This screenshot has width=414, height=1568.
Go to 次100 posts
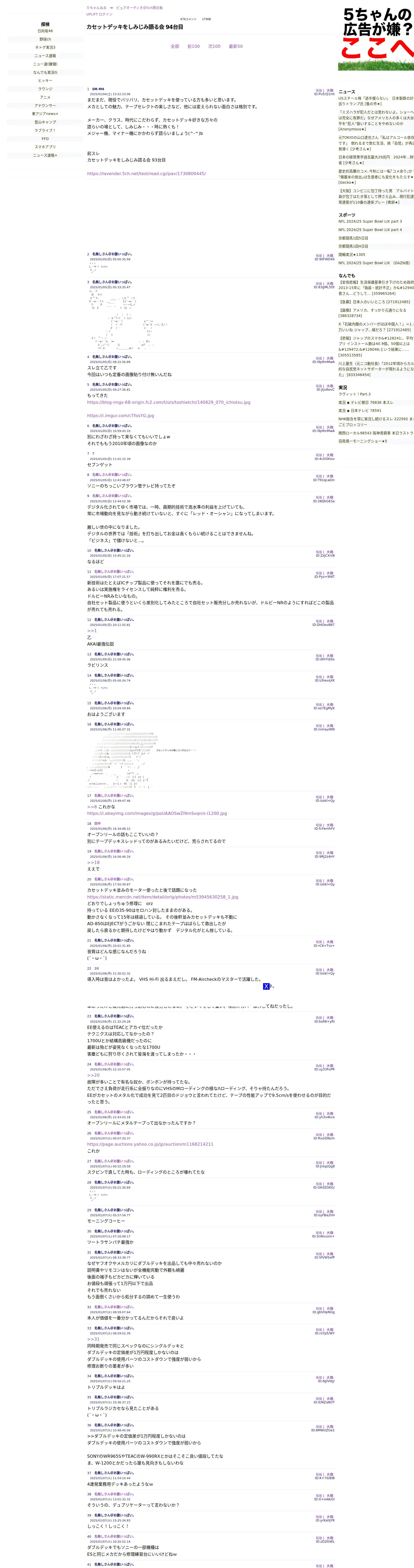[x=214, y=46]
